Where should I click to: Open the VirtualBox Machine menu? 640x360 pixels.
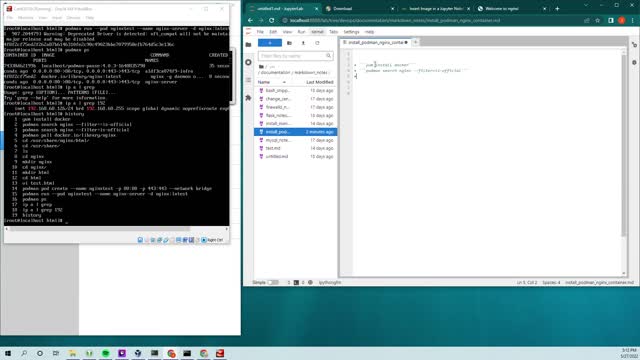click(25, 18)
